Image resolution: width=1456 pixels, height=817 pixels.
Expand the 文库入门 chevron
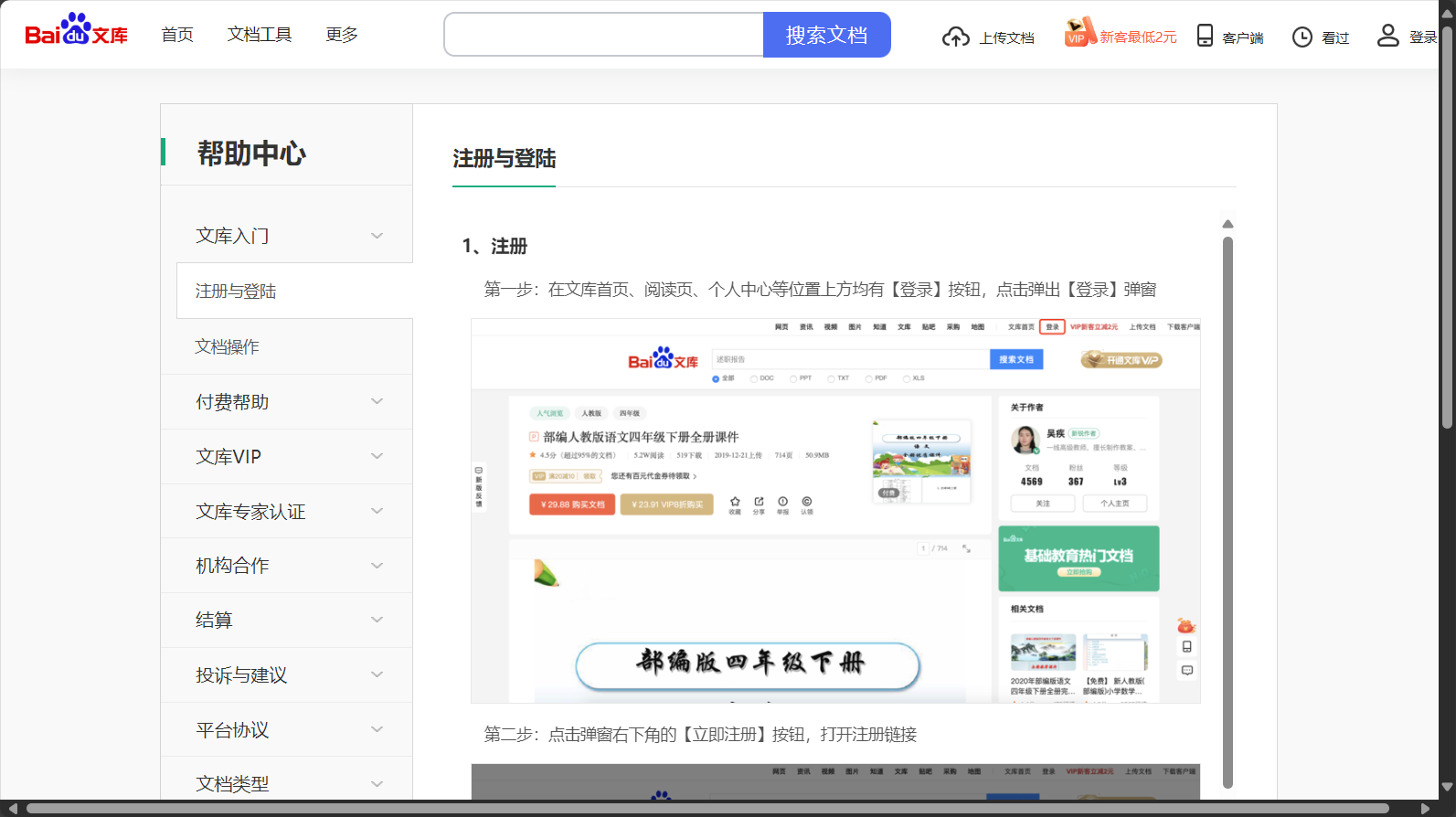[x=377, y=236]
